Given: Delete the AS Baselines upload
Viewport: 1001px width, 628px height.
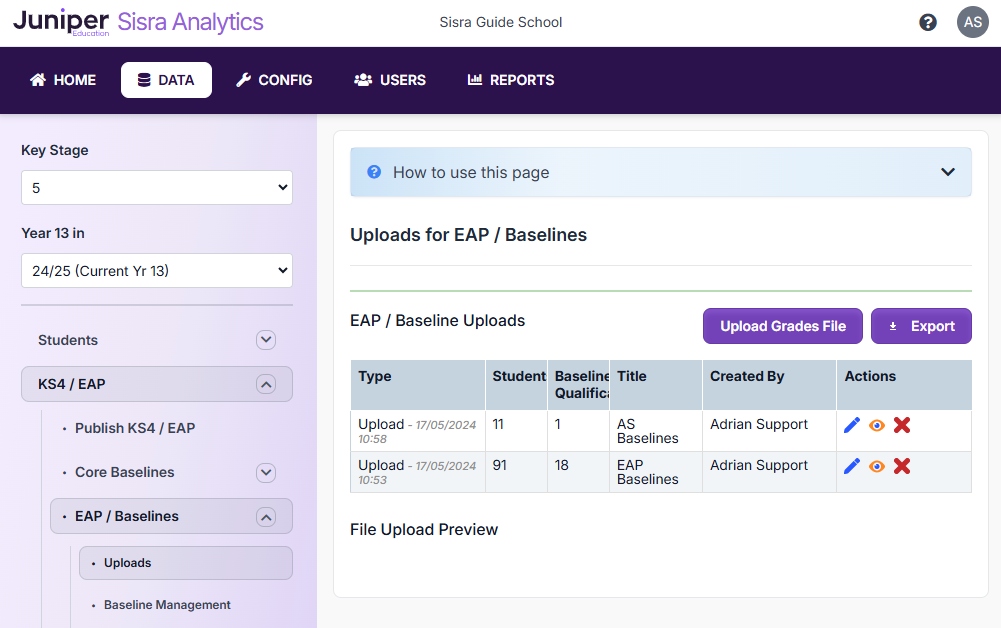Looking at the screenshot, I should (902, 425).
